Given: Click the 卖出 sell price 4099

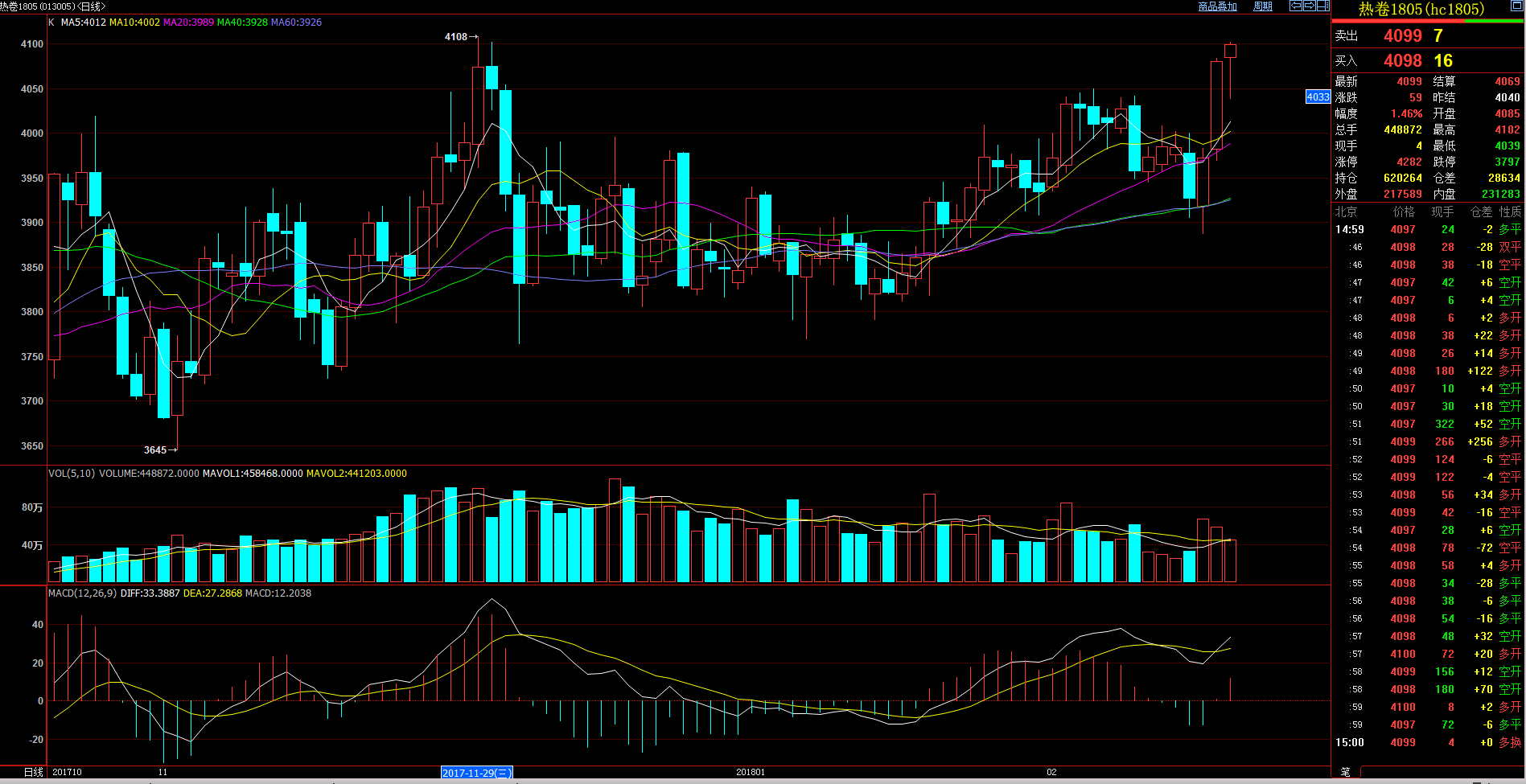Looking at the screenshot, I should click(1402, 35).
